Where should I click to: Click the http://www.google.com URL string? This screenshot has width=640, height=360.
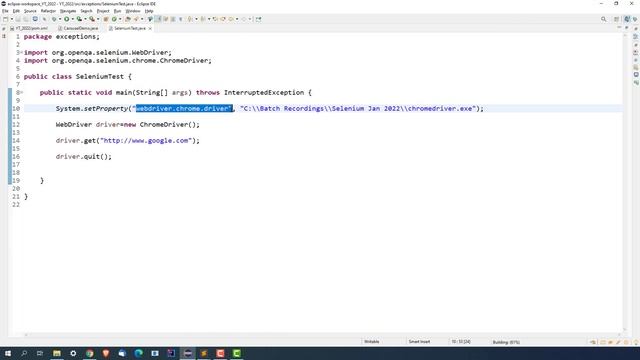[146, 140]
